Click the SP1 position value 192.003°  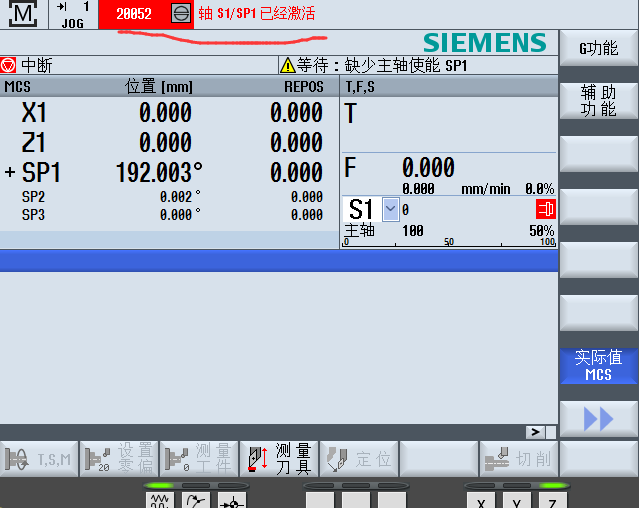tap(159, 172)
